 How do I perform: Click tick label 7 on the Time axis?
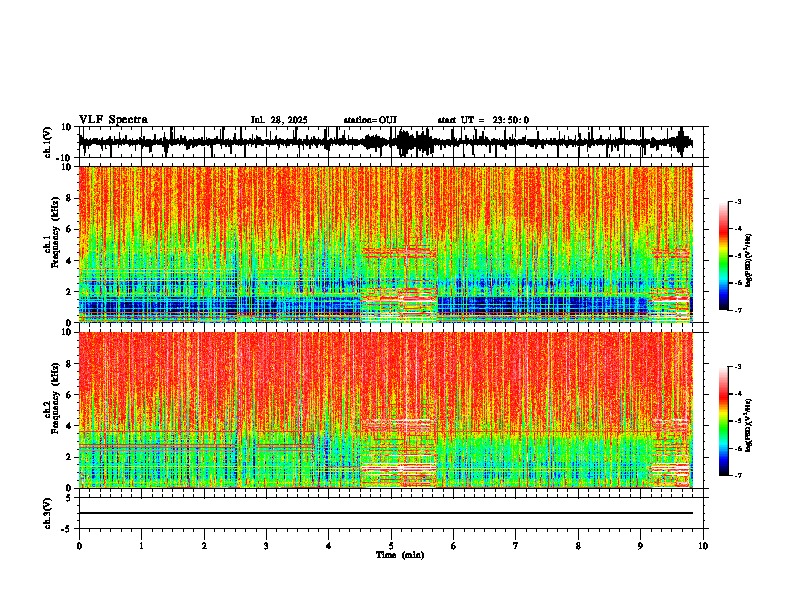pos(516,546)
